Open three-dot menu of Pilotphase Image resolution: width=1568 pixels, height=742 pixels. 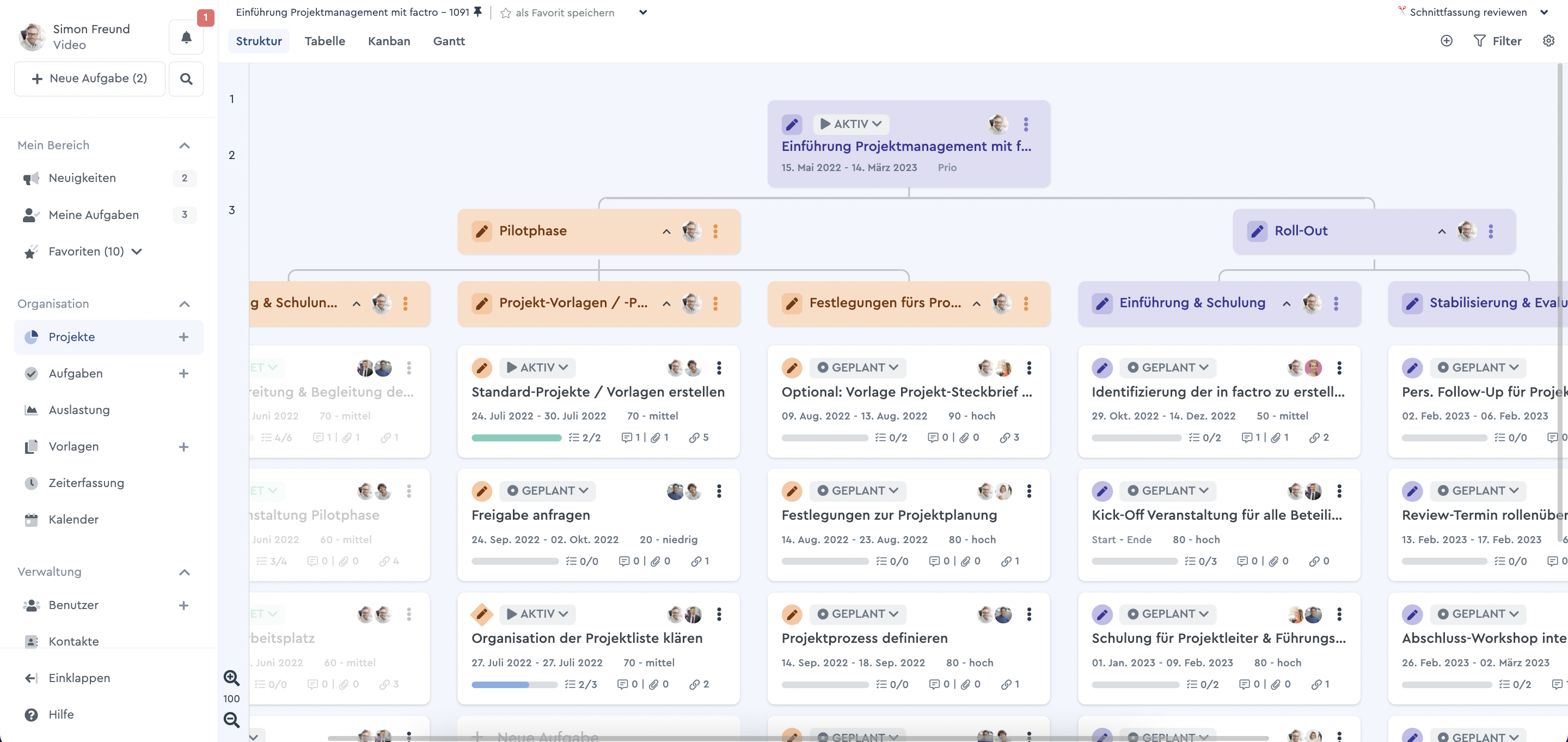click(x=715, y=231)
